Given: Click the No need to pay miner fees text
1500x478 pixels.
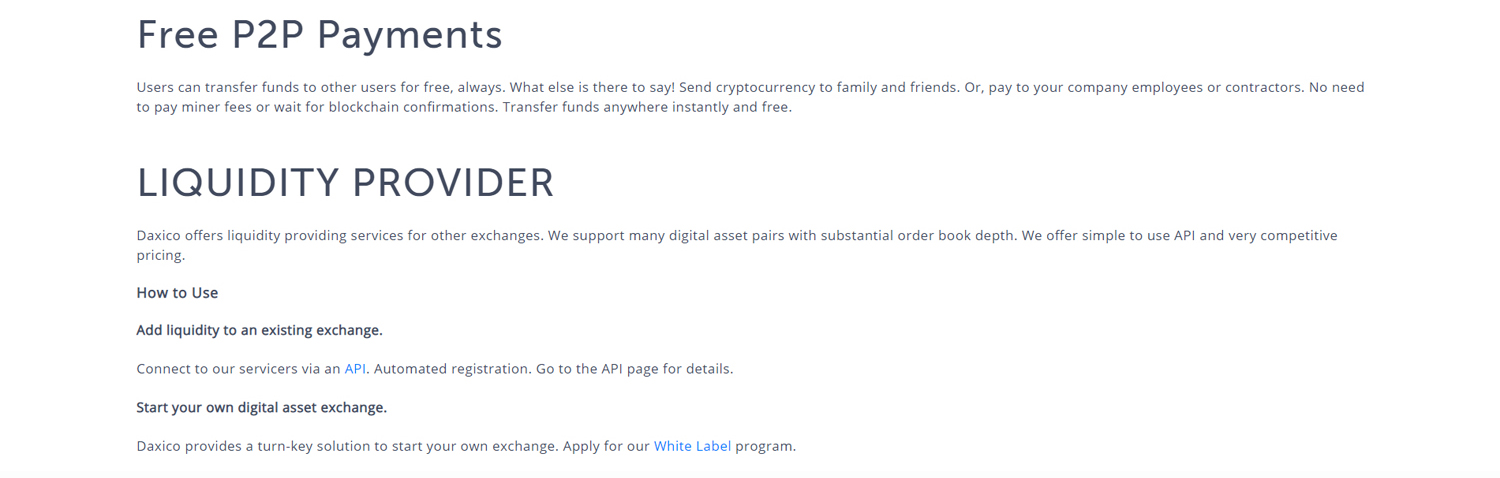Looking at the screenshot, I should [750, 97].
